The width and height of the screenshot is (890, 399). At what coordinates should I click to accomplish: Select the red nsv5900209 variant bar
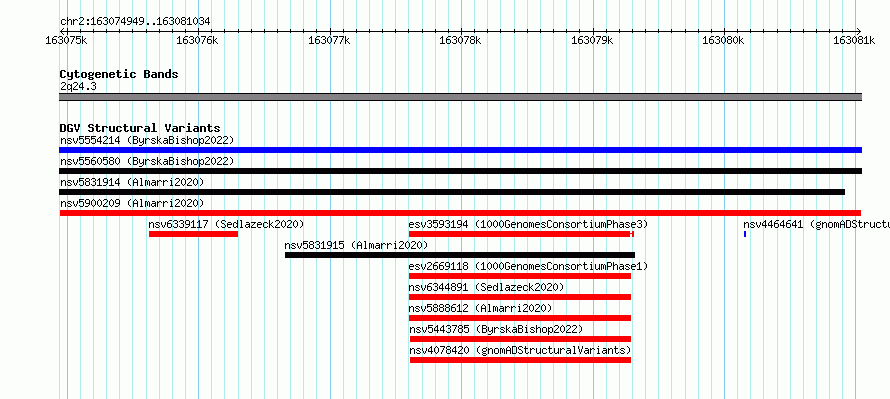[x=460, y=213]
